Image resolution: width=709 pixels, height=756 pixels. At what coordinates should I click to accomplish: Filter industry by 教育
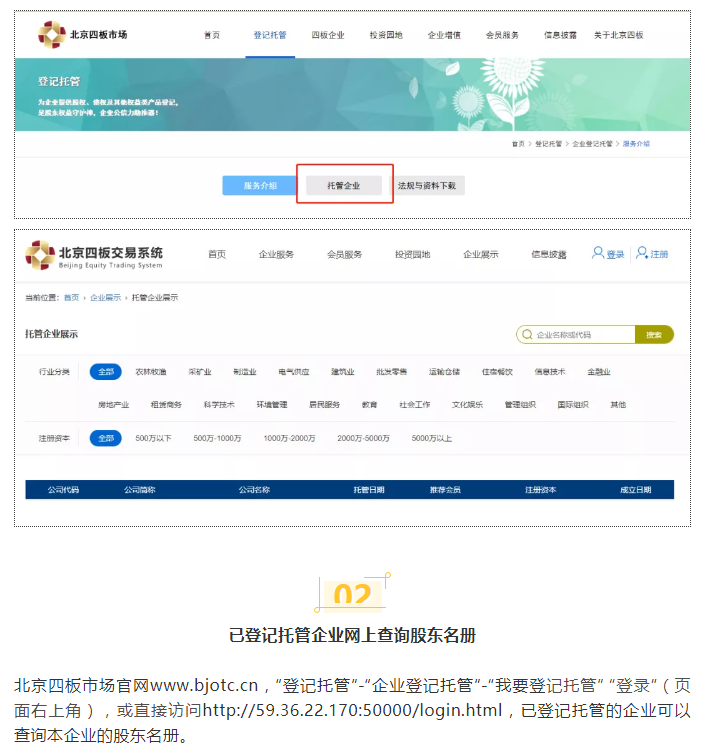(370, 405)
